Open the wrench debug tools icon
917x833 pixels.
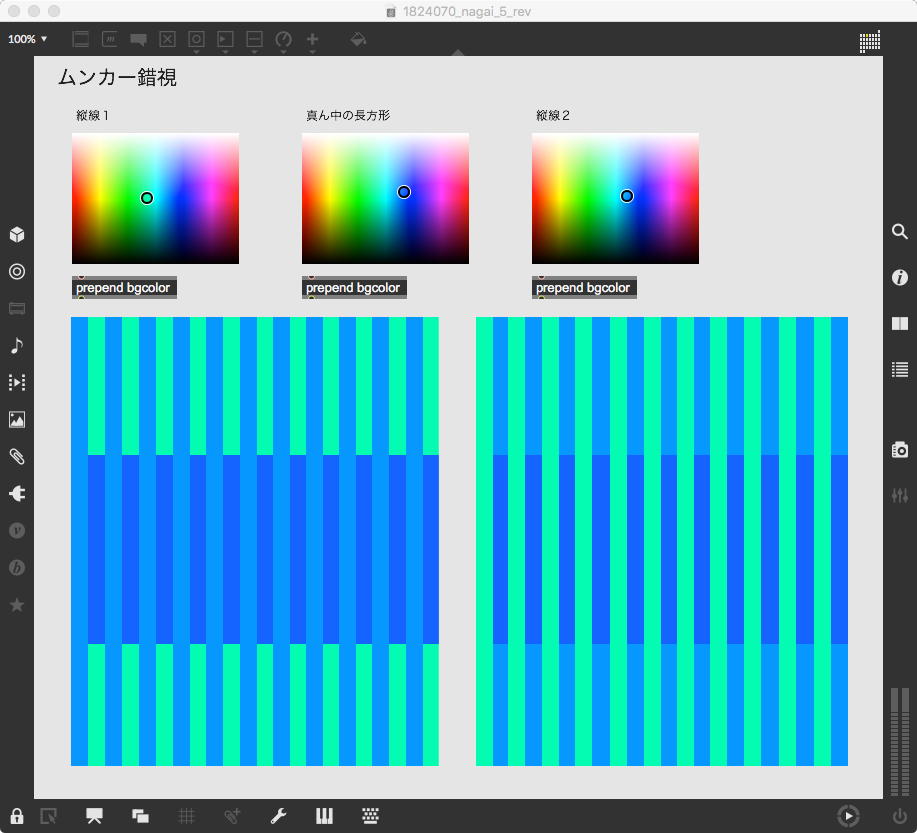coord(278,816)
